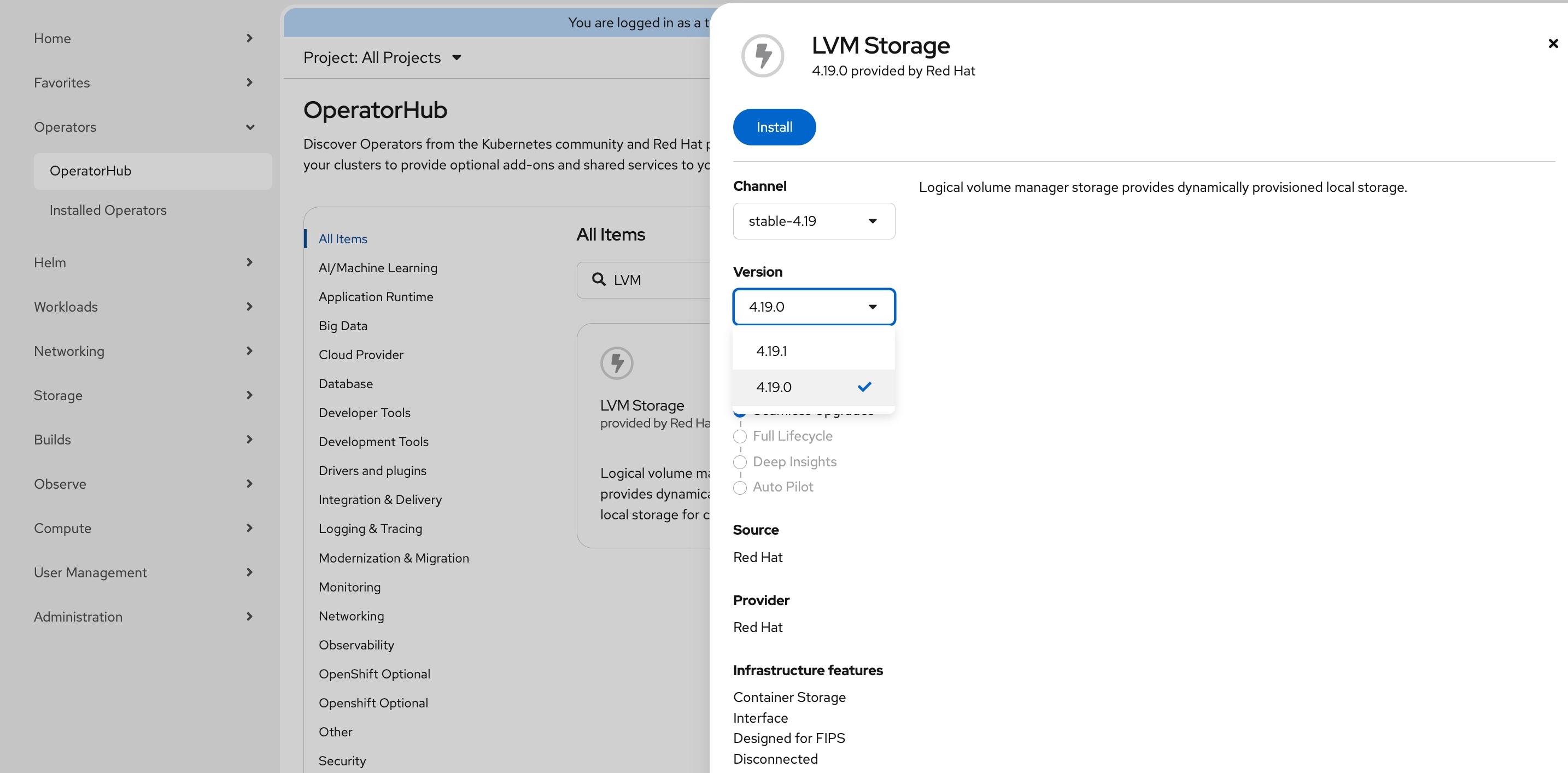Click 'Designed for FIPS' infrastructure feature
This screenshot has height=773, width=1568.
(x=789, y=739)
